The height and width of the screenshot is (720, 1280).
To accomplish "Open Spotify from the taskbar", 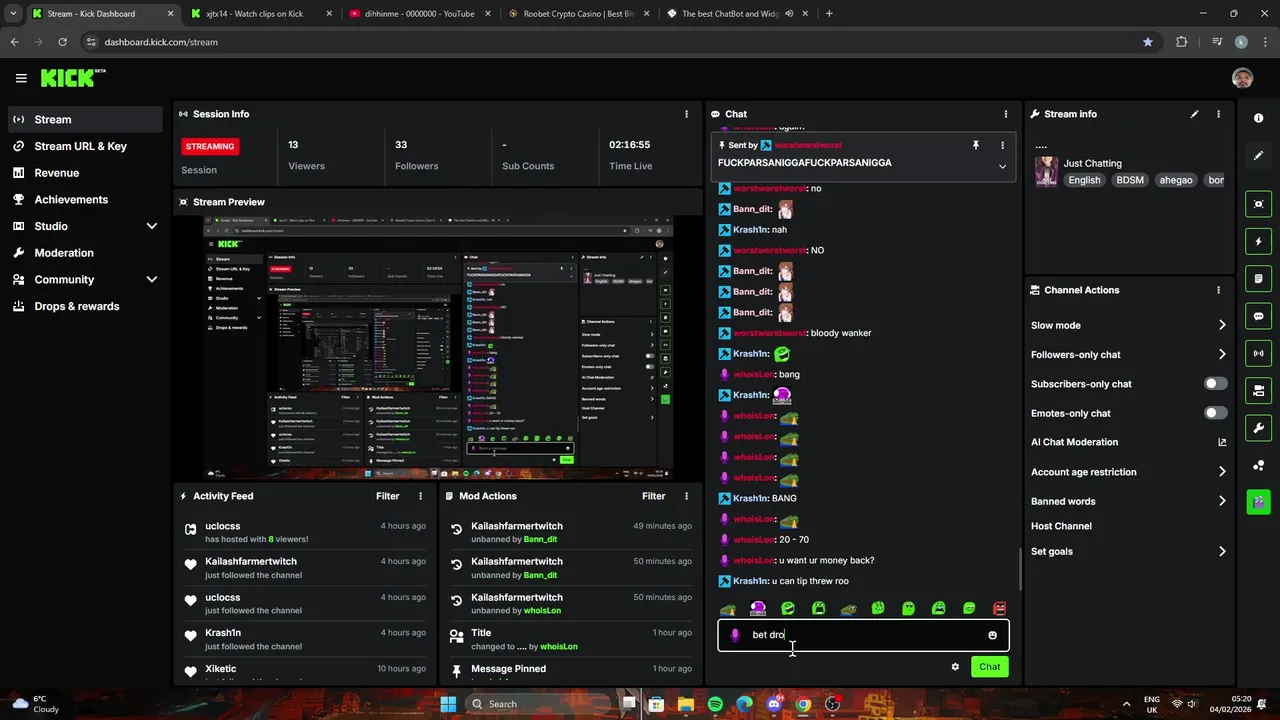I will click(715, 704).
